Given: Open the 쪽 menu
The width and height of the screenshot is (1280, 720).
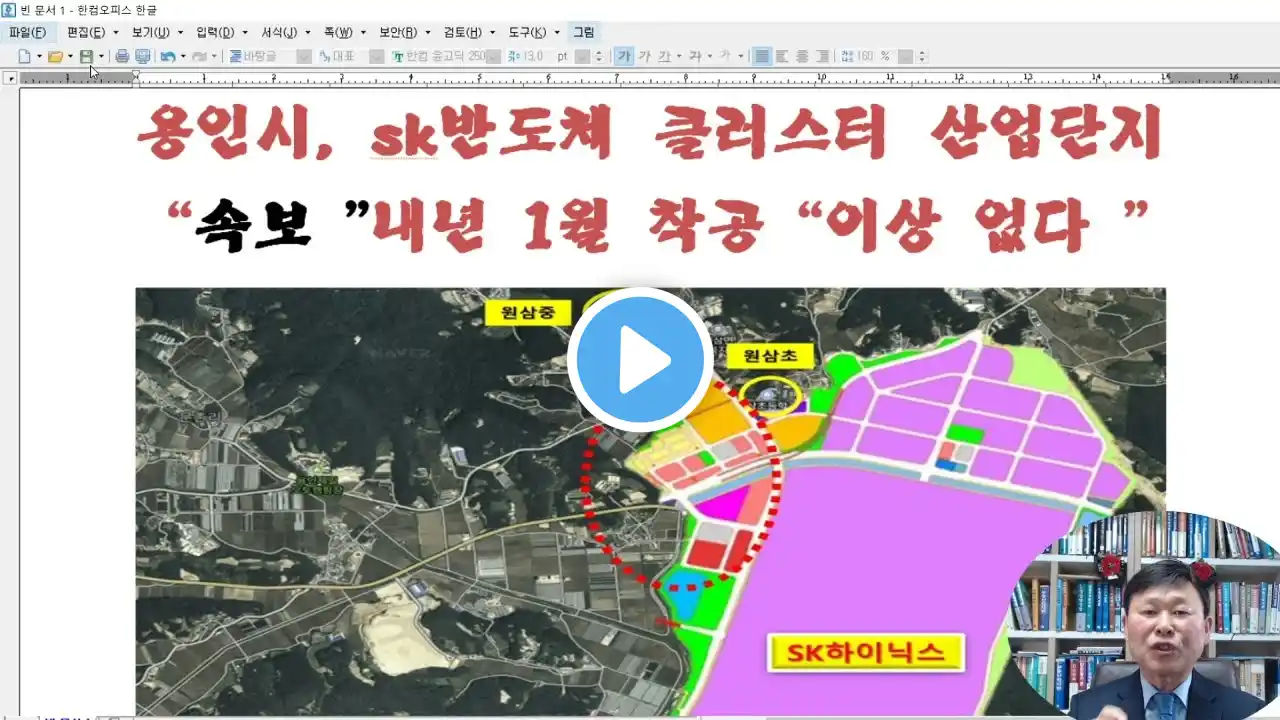Looking at the screenshot, I should click(339, 32).
